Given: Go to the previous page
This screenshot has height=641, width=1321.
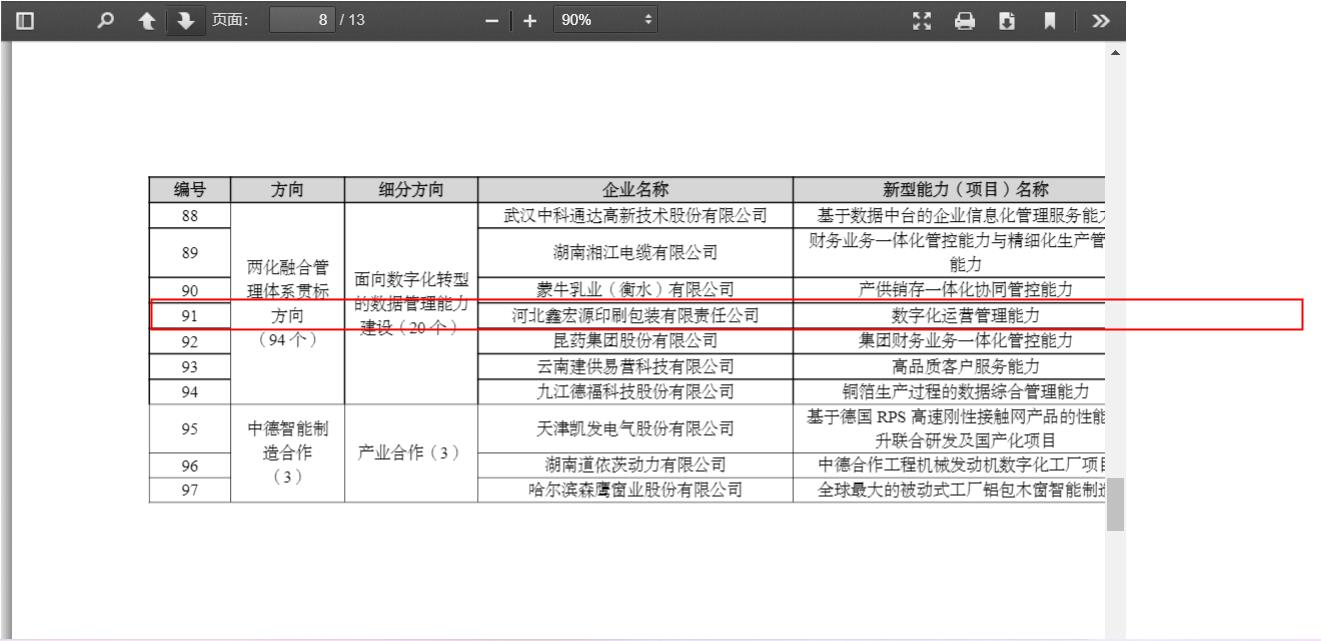Looking at the screenshot, I should [x=146, y=20].
